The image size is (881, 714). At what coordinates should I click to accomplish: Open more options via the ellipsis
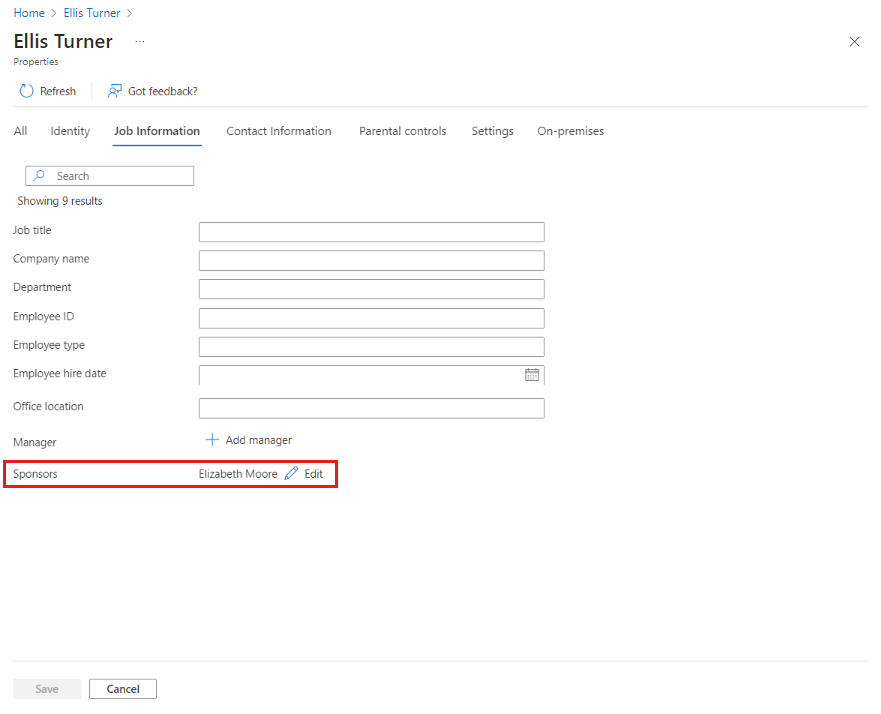point(139,42)
